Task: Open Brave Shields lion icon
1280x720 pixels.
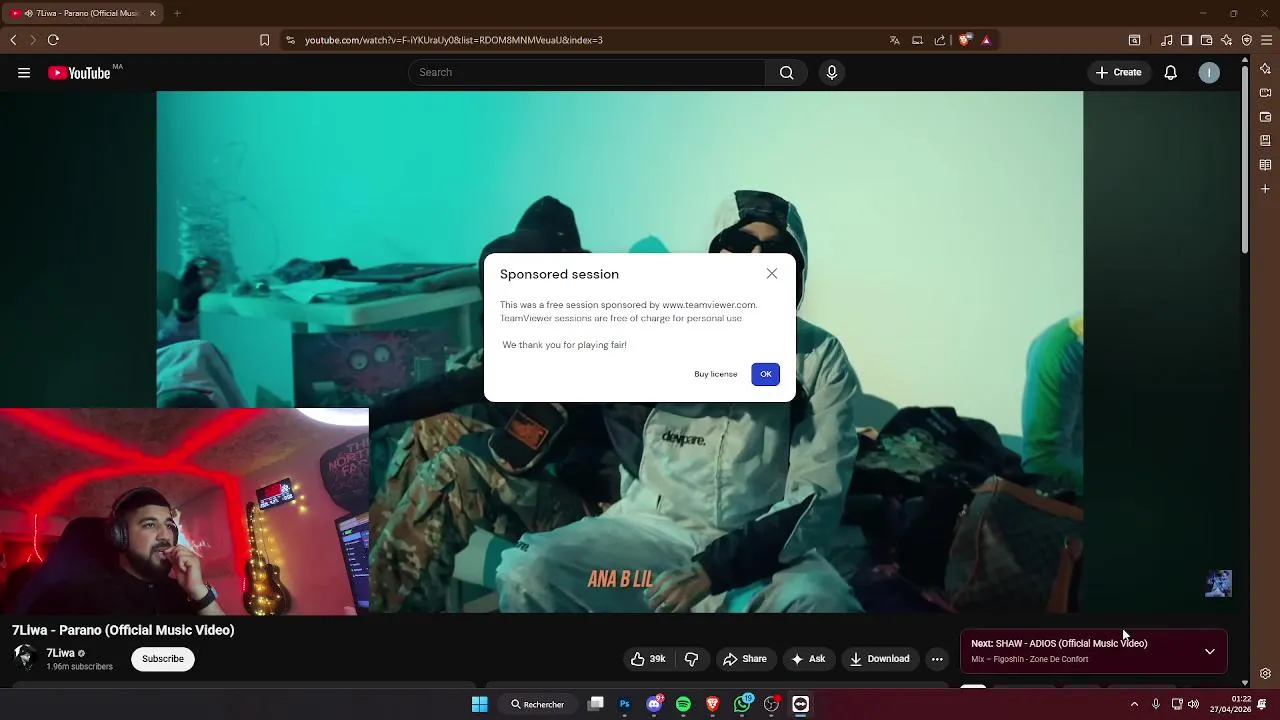Action: click(964, 40)
